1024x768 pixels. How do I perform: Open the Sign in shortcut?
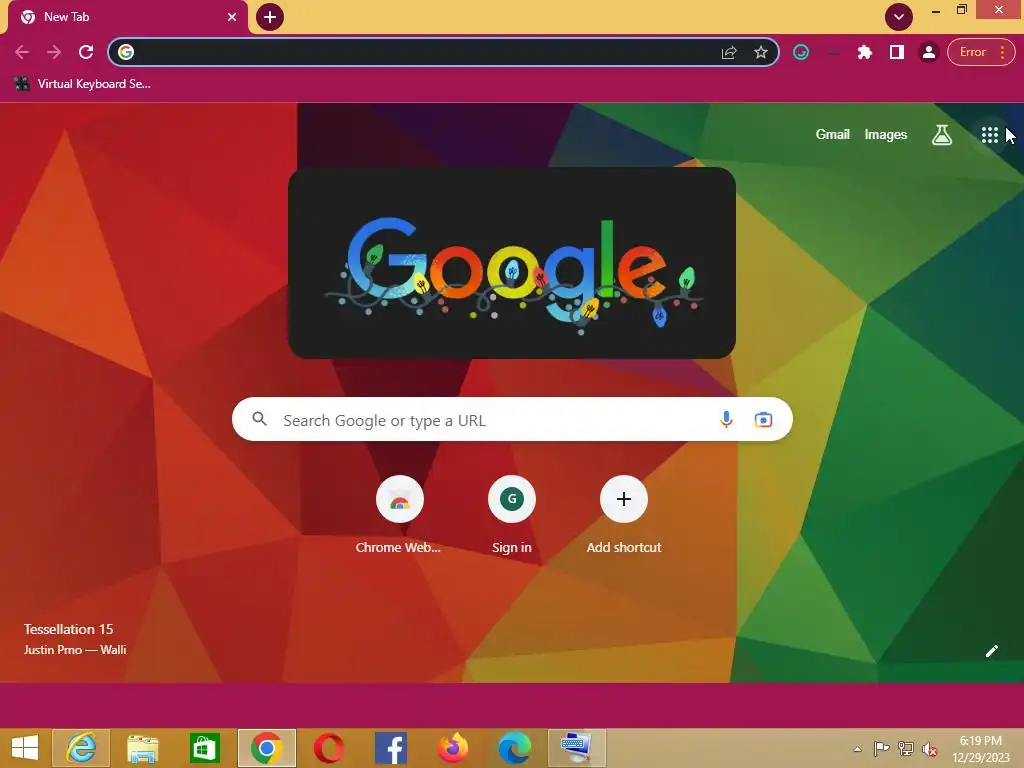click(512, 515)
